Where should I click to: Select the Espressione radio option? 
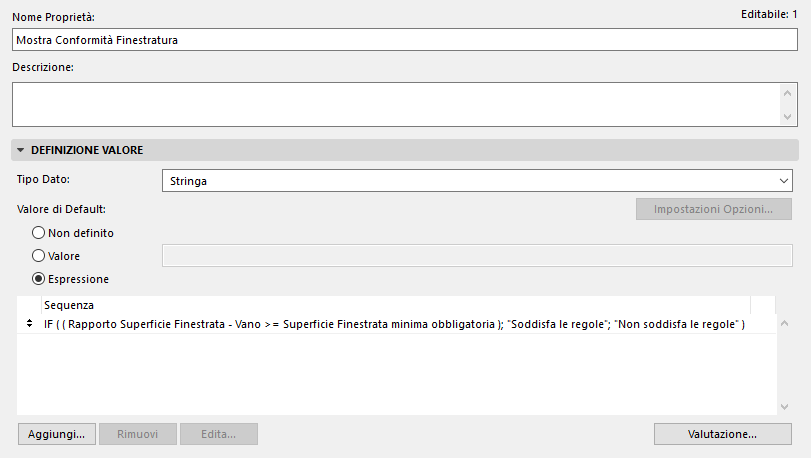39,279
